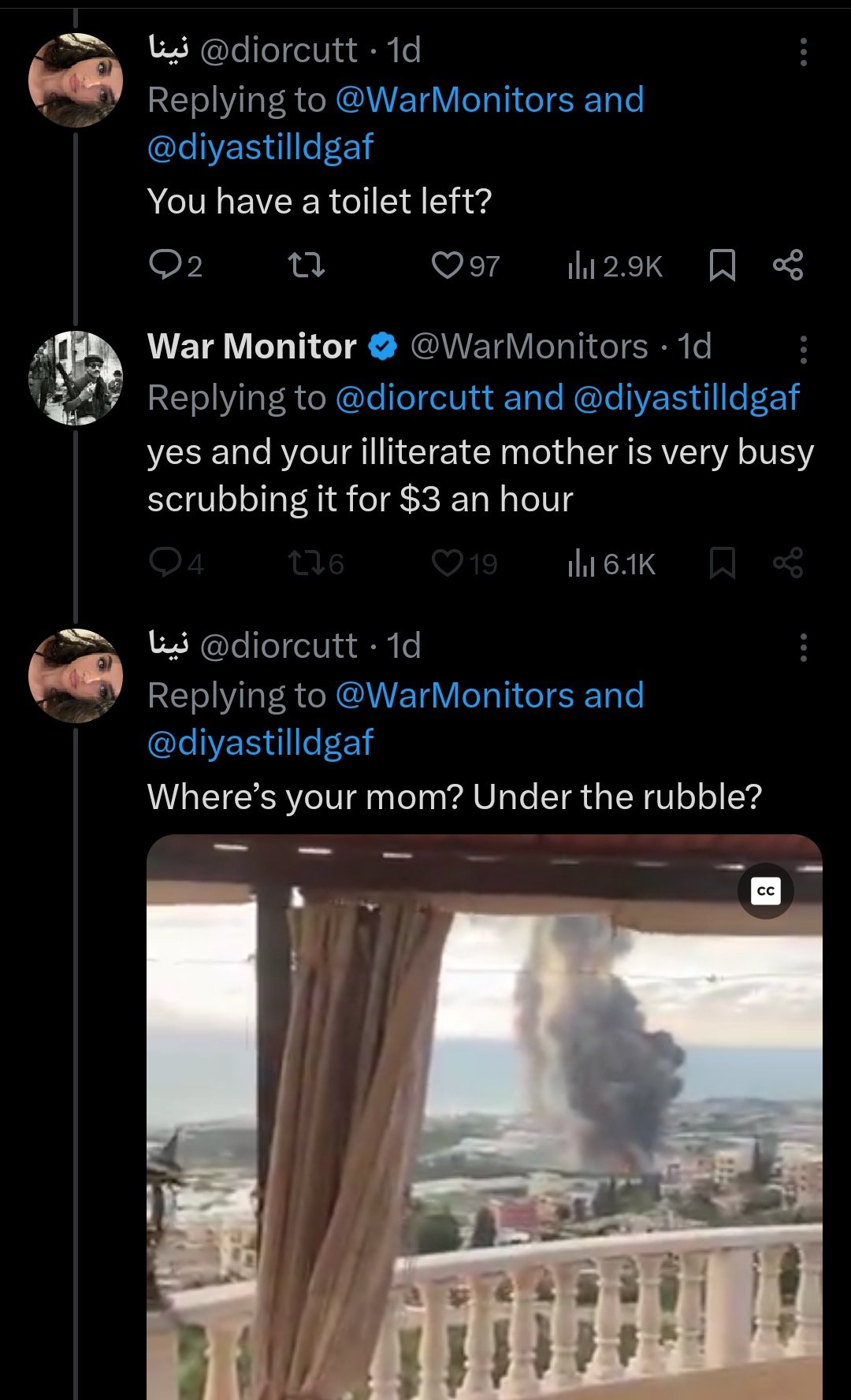Like the "You have a toilet left?" reply
Image resolution: width=851 pixels, height=1400 pixels.
(x=448, y=266)
